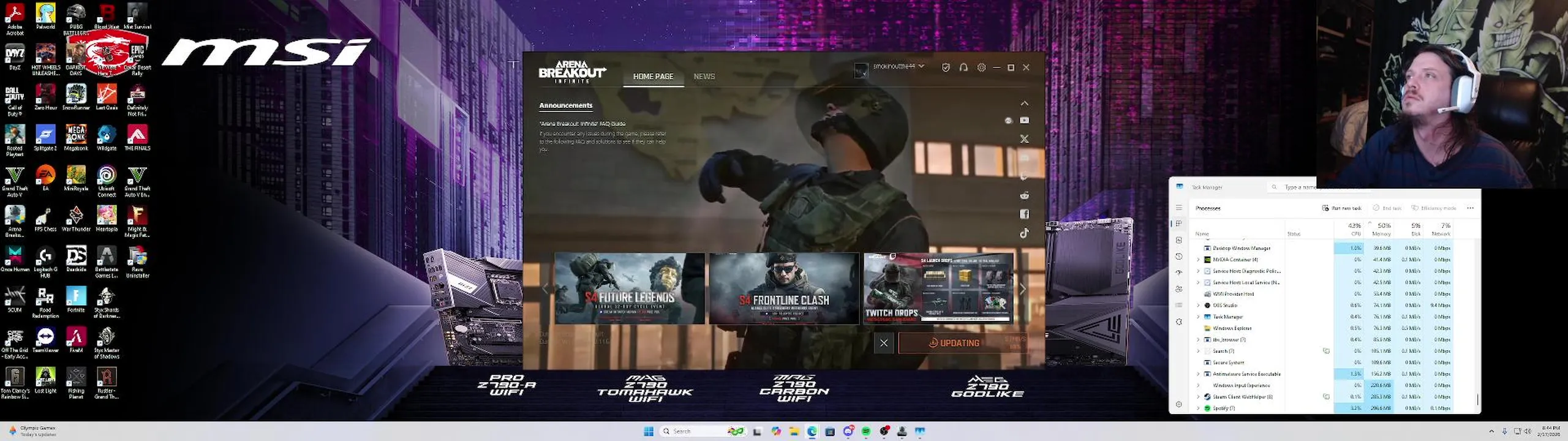
Task: Click the shield icon in launcher header
Action: pyautogui.click(x=946, y=67)
